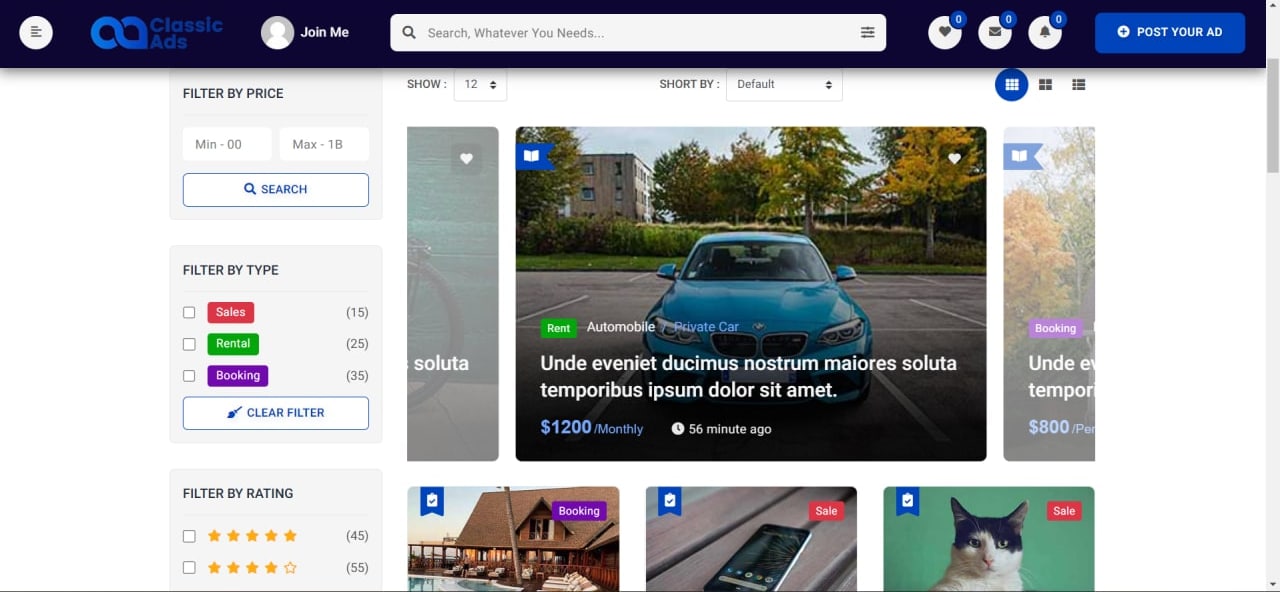Click the price Search button
Viewport: 1280px width, 592px height.
(x=276, y=190)
